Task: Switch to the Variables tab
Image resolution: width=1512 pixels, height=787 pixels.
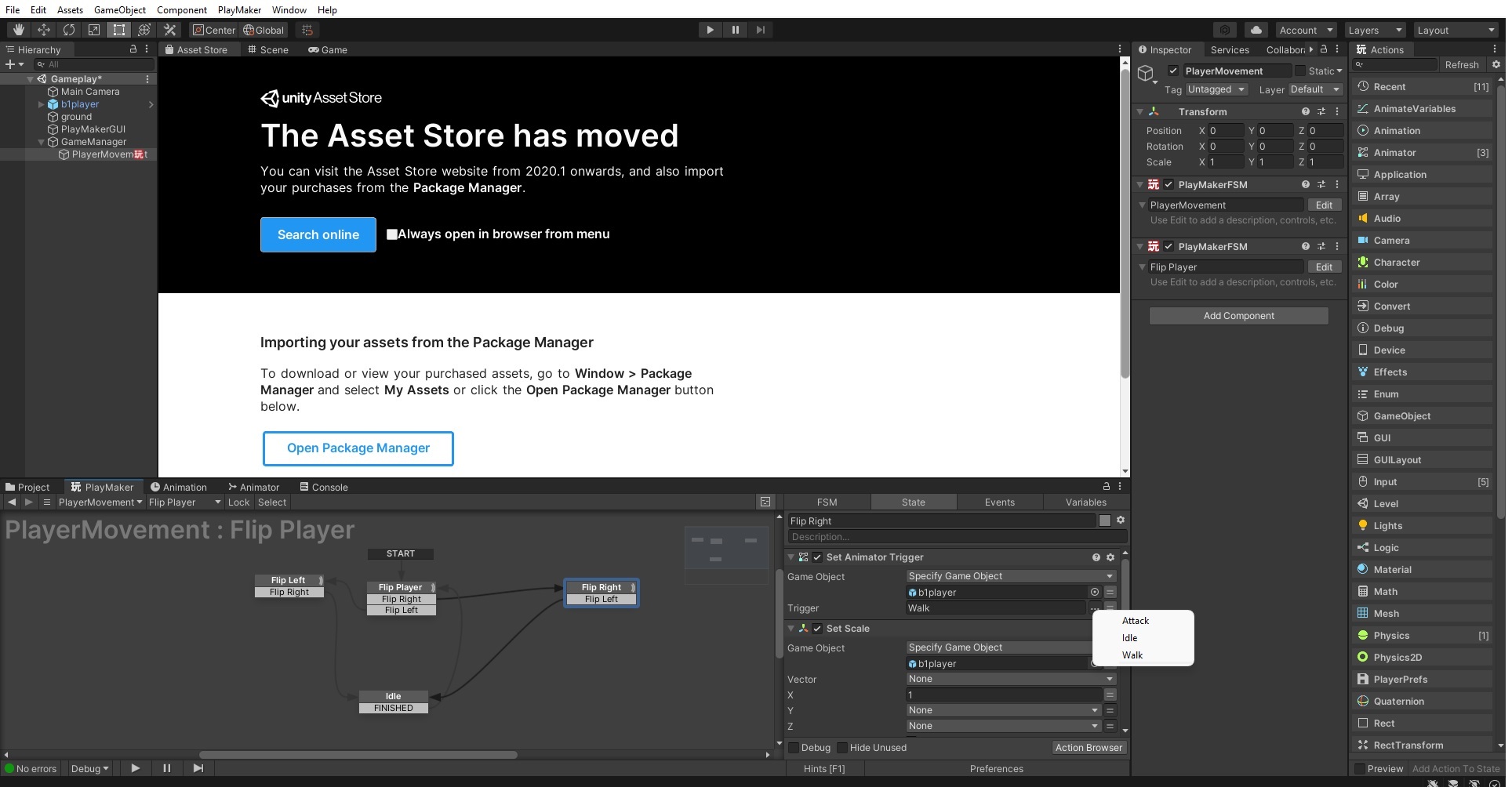Action: coord(1085,502)
